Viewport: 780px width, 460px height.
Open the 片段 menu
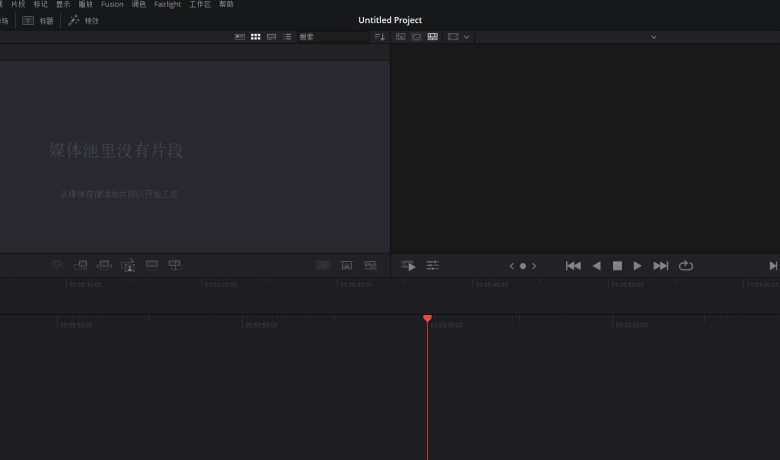[18, 4]
